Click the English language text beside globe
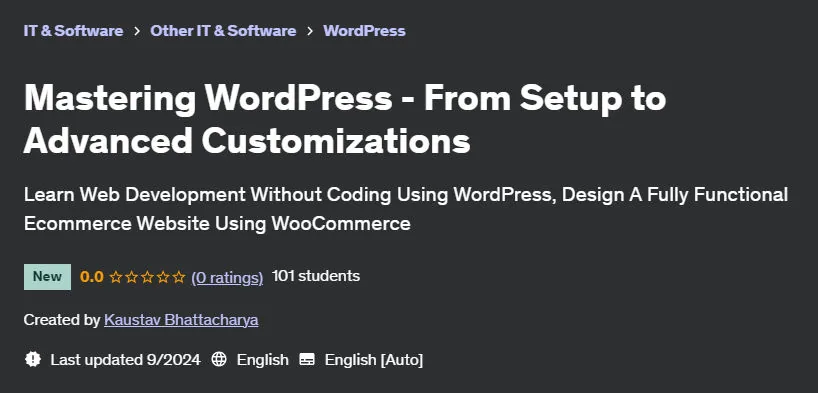818x393 pixels. pos(262,360)
